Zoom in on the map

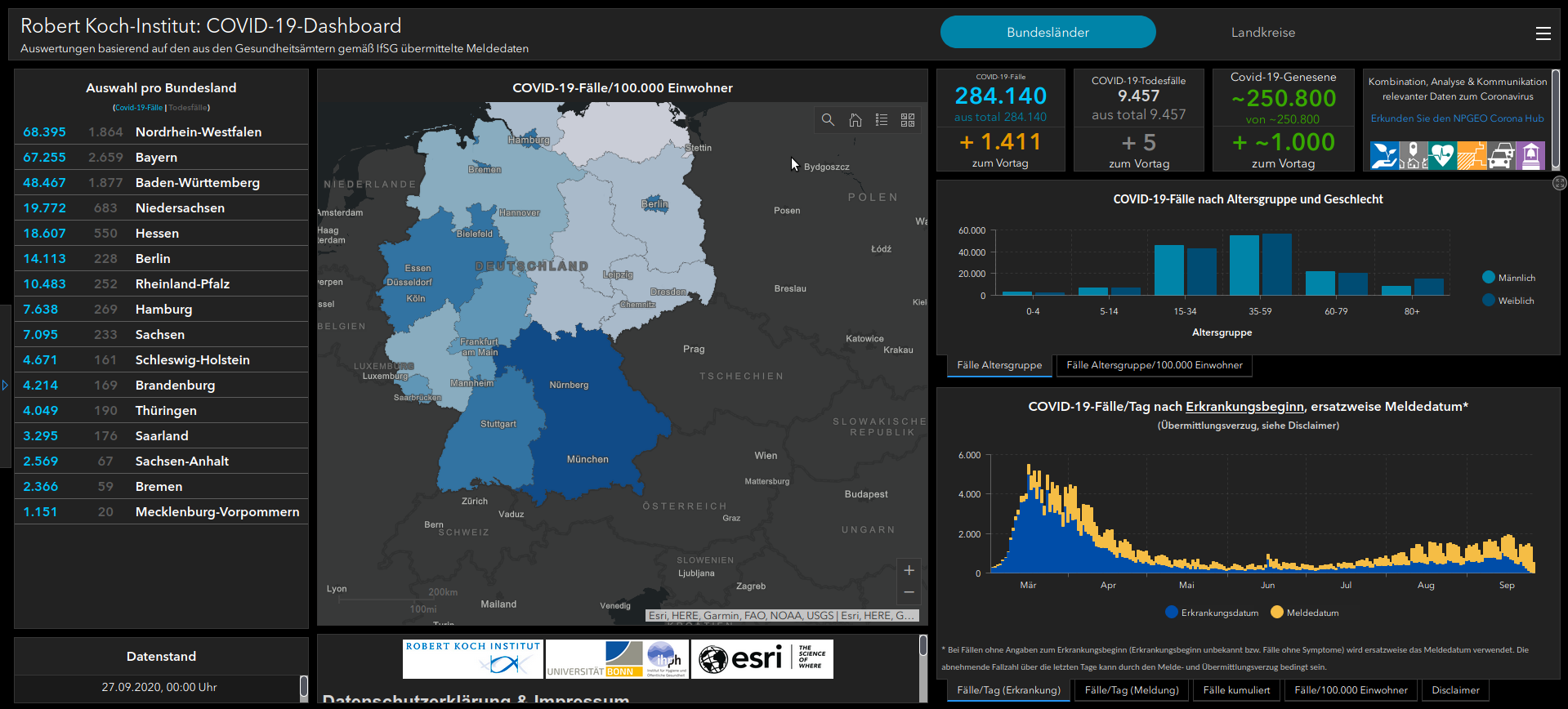(x=909, y=570)
